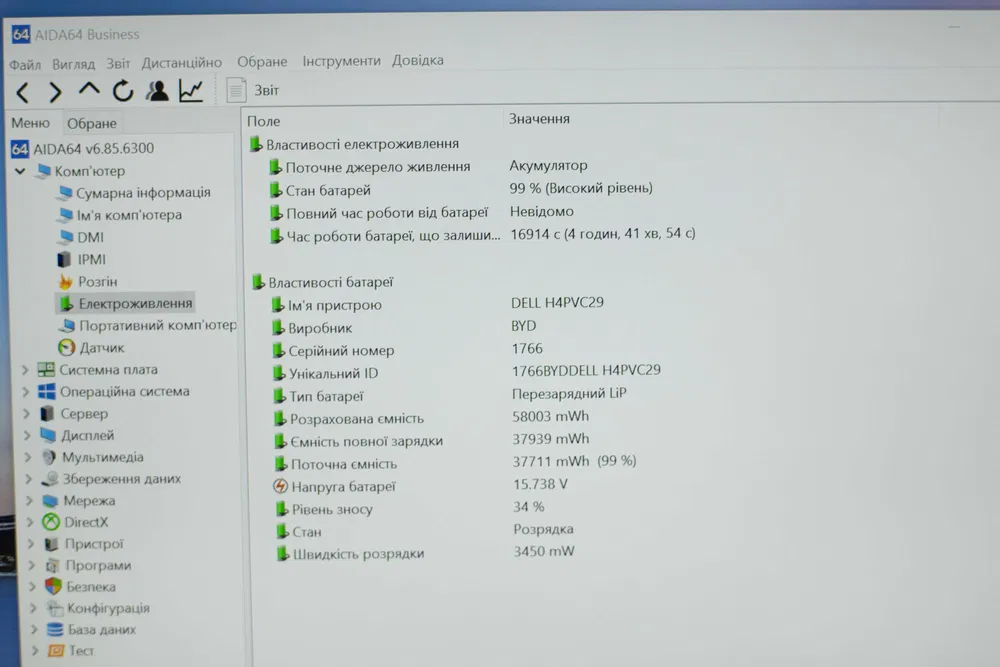Click the DirectX Xbox icon
The height and width of the screenshot is (667, 1000).
51,522
